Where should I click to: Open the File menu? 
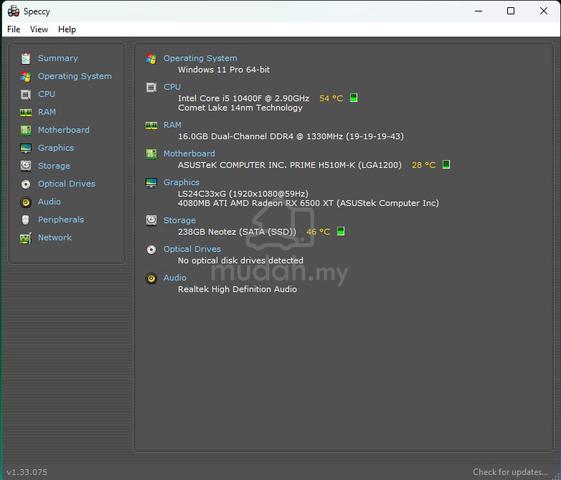[14, 29]
